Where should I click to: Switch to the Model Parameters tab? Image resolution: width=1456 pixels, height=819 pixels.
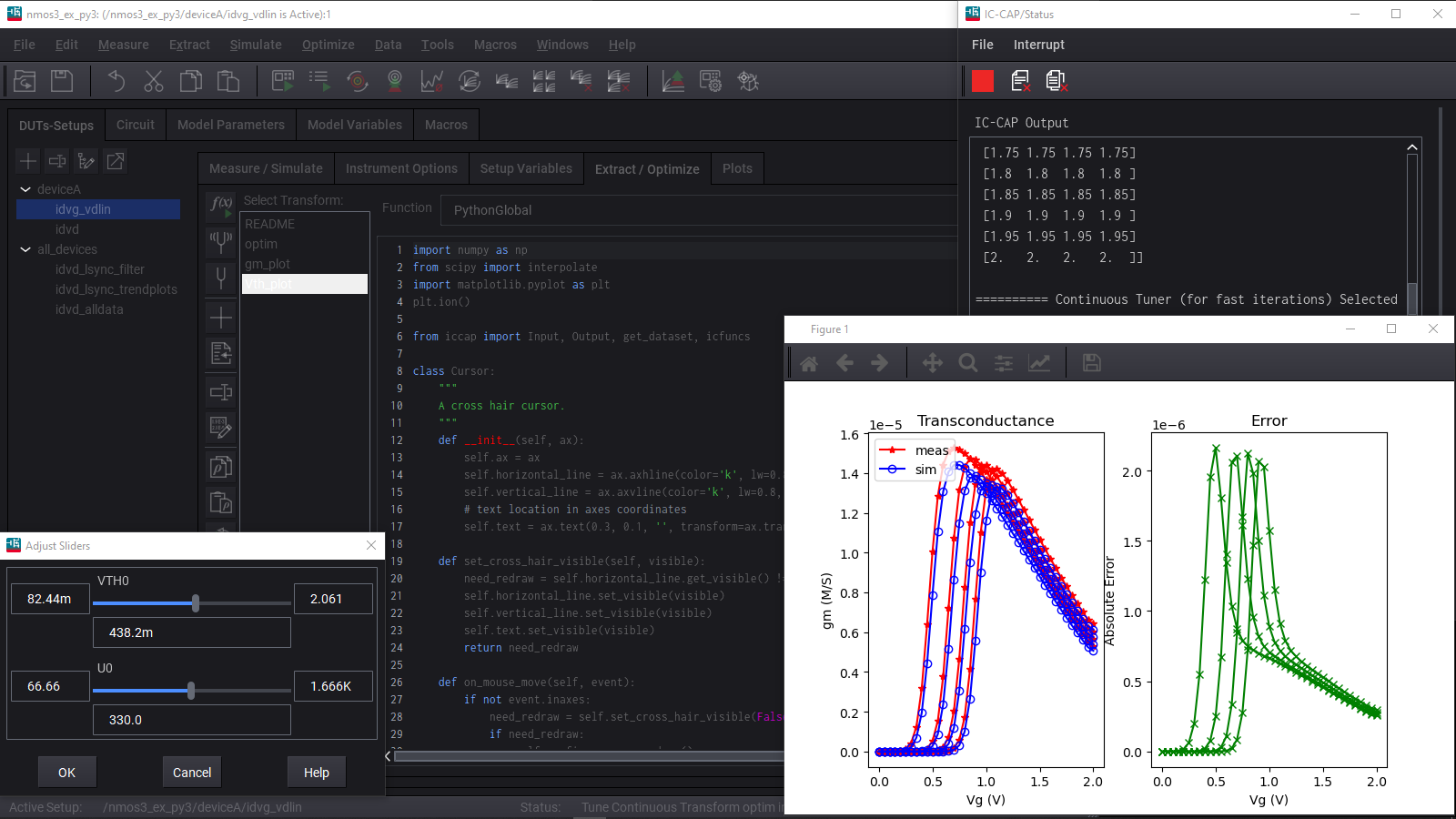tap(230, 125)
